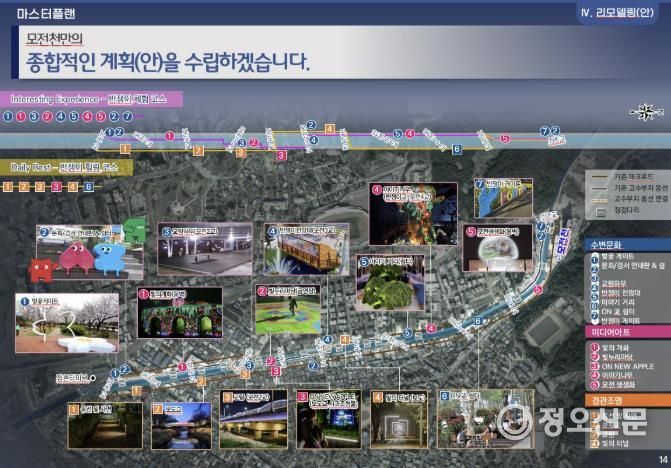Click pink square 3 in Daily Rest sequence
Screen dimensions: 671x468
[56, 187]
